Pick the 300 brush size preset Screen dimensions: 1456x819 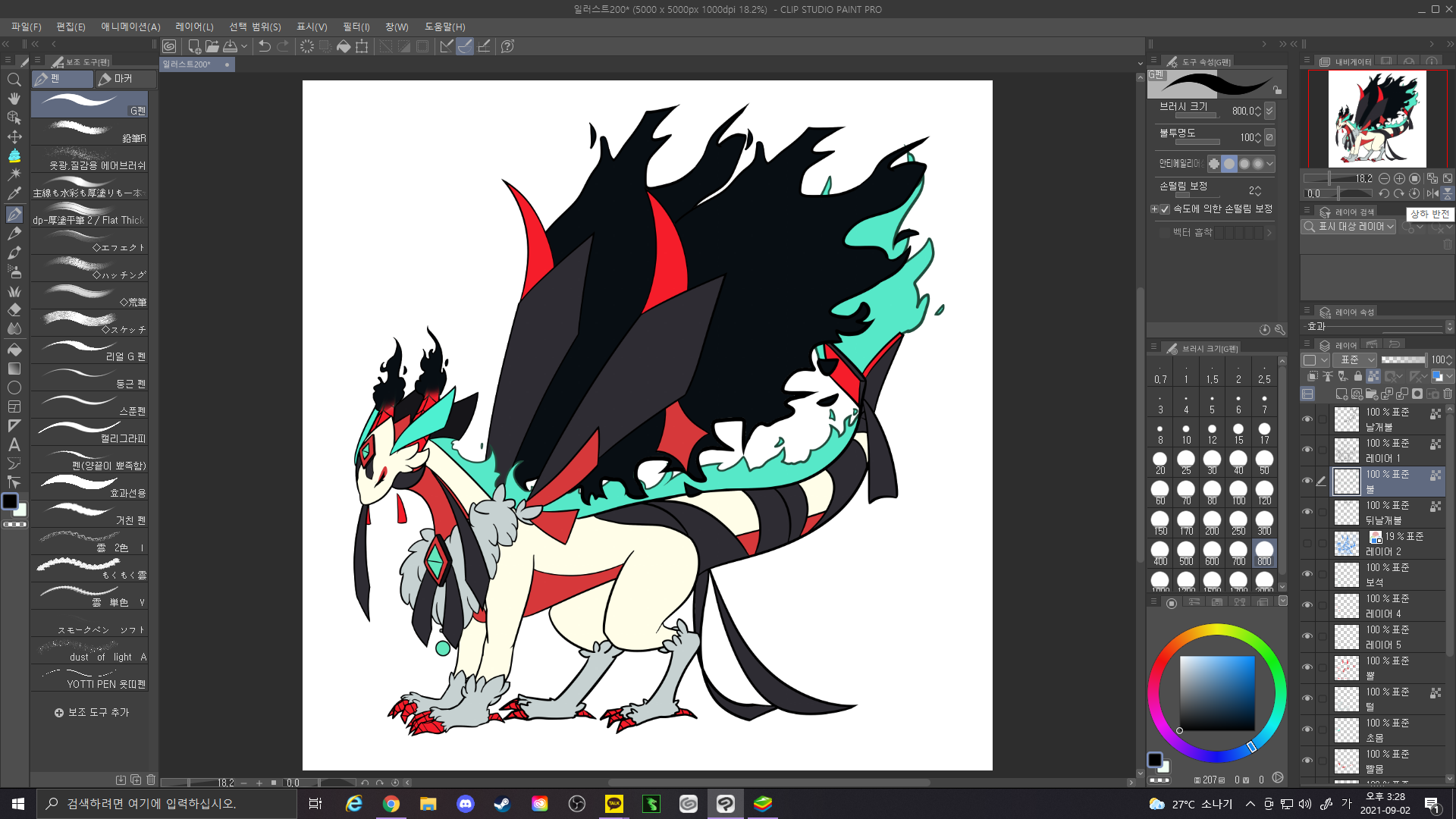[1264, 522]
